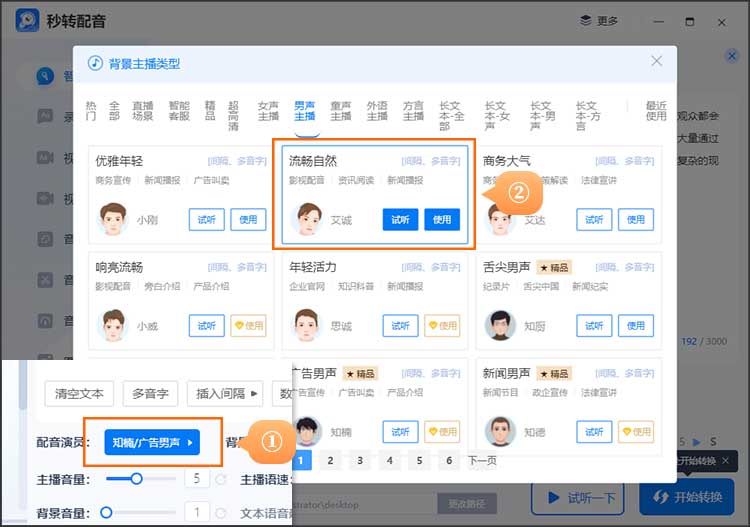
Task: Click the 精品 star badge on 舌尖男声
Action: pos(554,268)
